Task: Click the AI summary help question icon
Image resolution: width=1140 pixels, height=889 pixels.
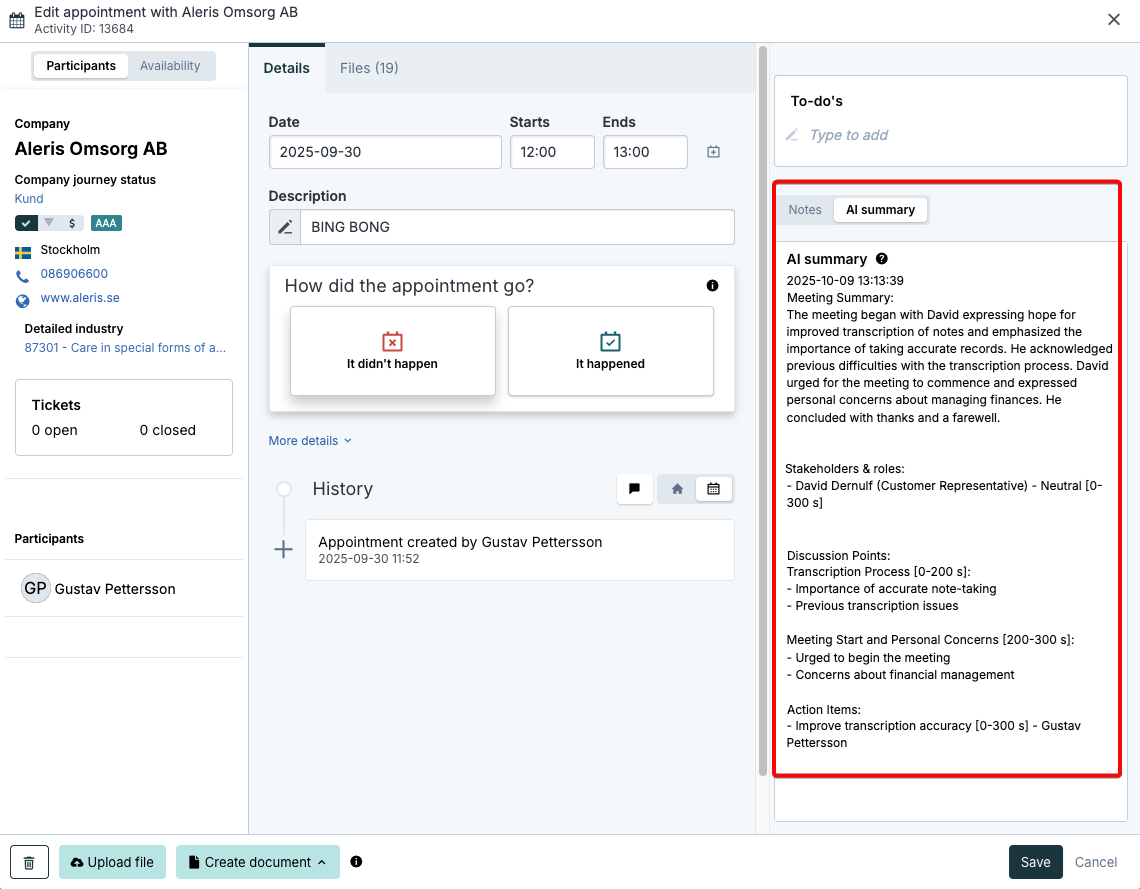Action: [882, 259]
